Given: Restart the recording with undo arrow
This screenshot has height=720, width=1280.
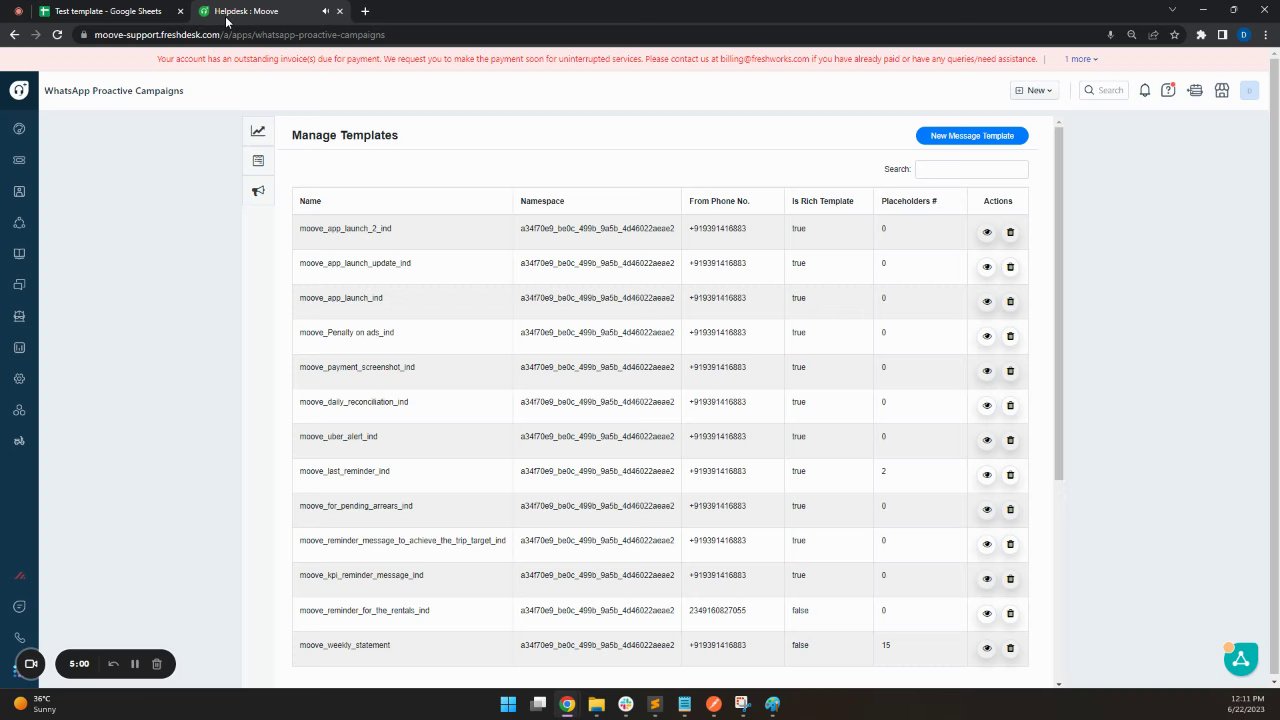Looking at the screenshot, I should (x=113, y=664).
